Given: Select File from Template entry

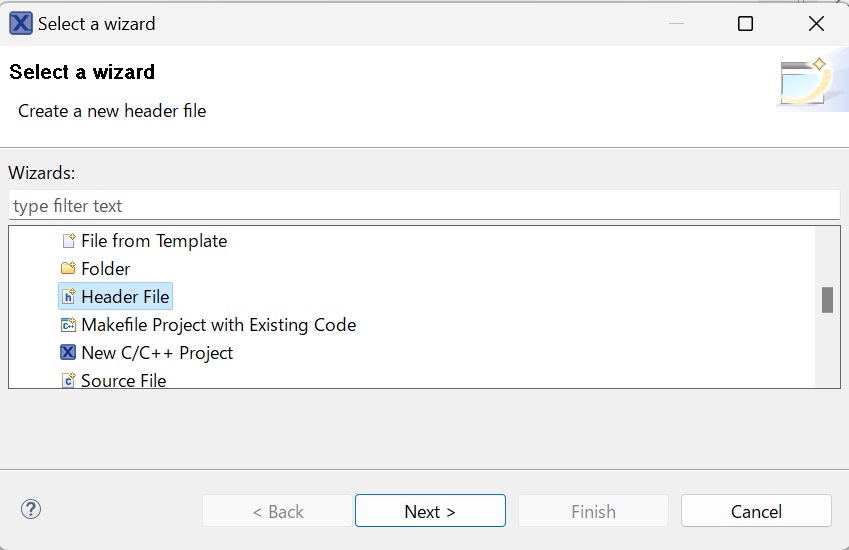Looking at the screenshot, I should click(x=154, y=241).
